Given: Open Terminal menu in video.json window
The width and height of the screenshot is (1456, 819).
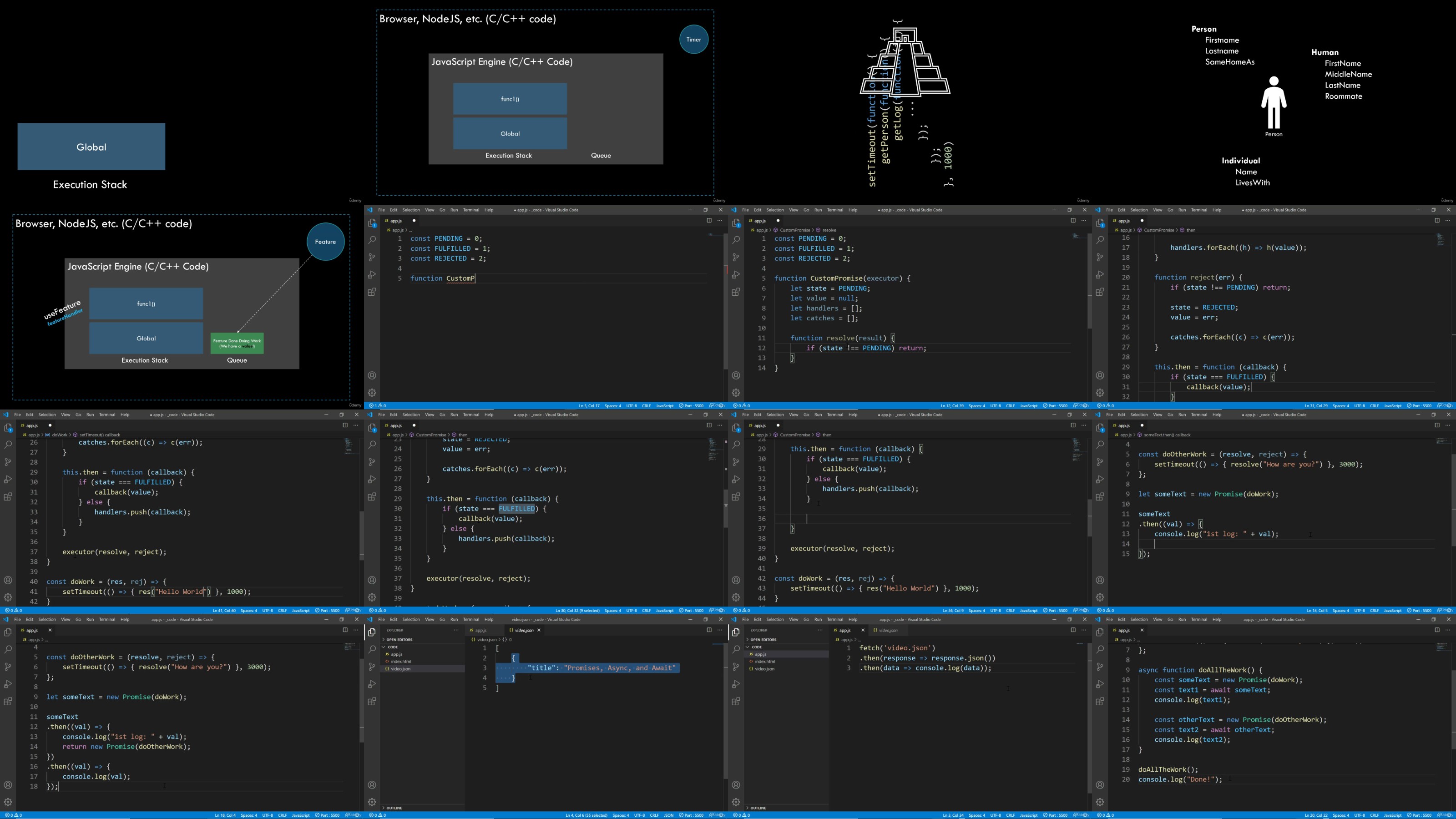Looking at the screenshot, I should click(471, 619).
